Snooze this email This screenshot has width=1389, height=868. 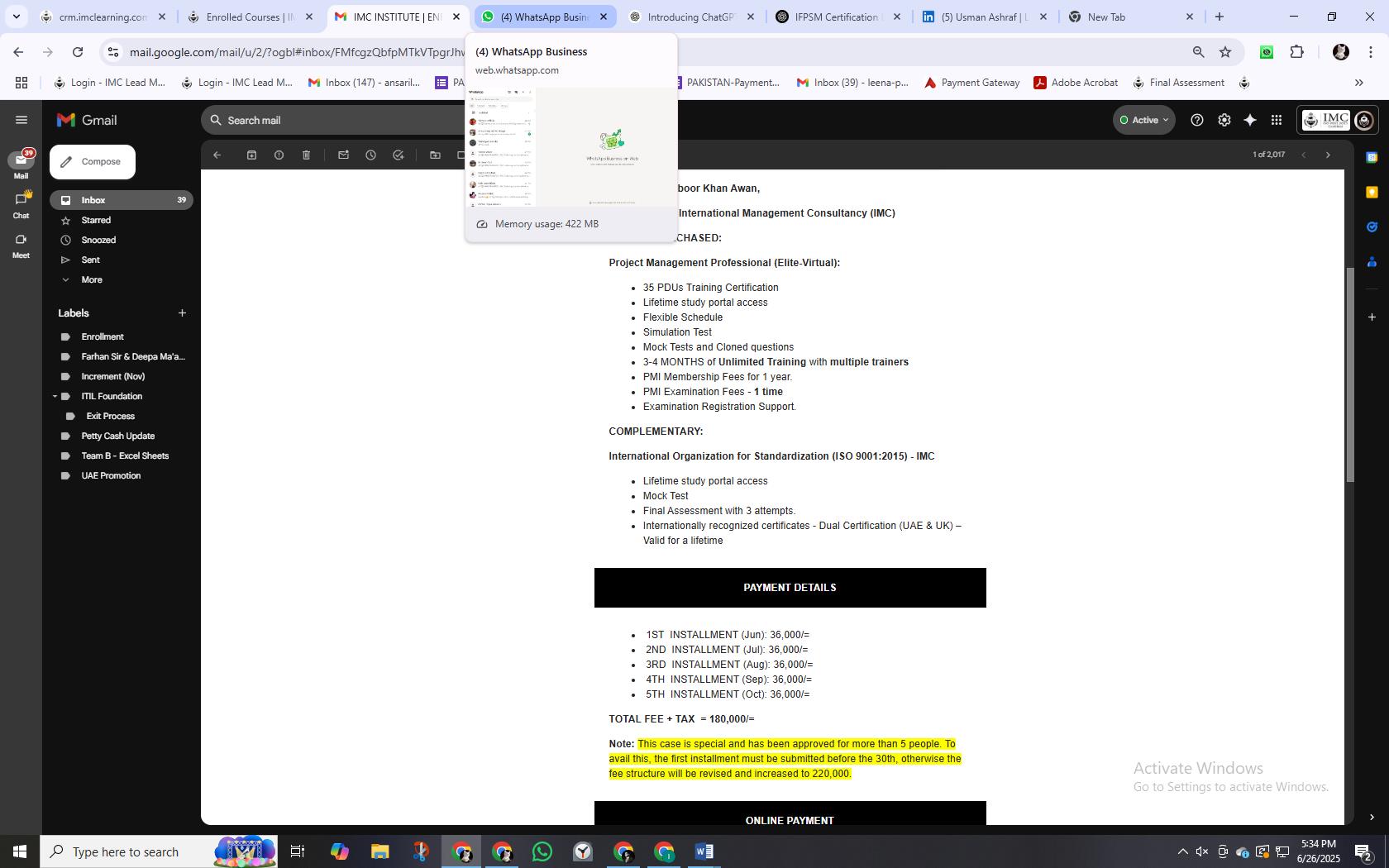click(x=370, y=155)
